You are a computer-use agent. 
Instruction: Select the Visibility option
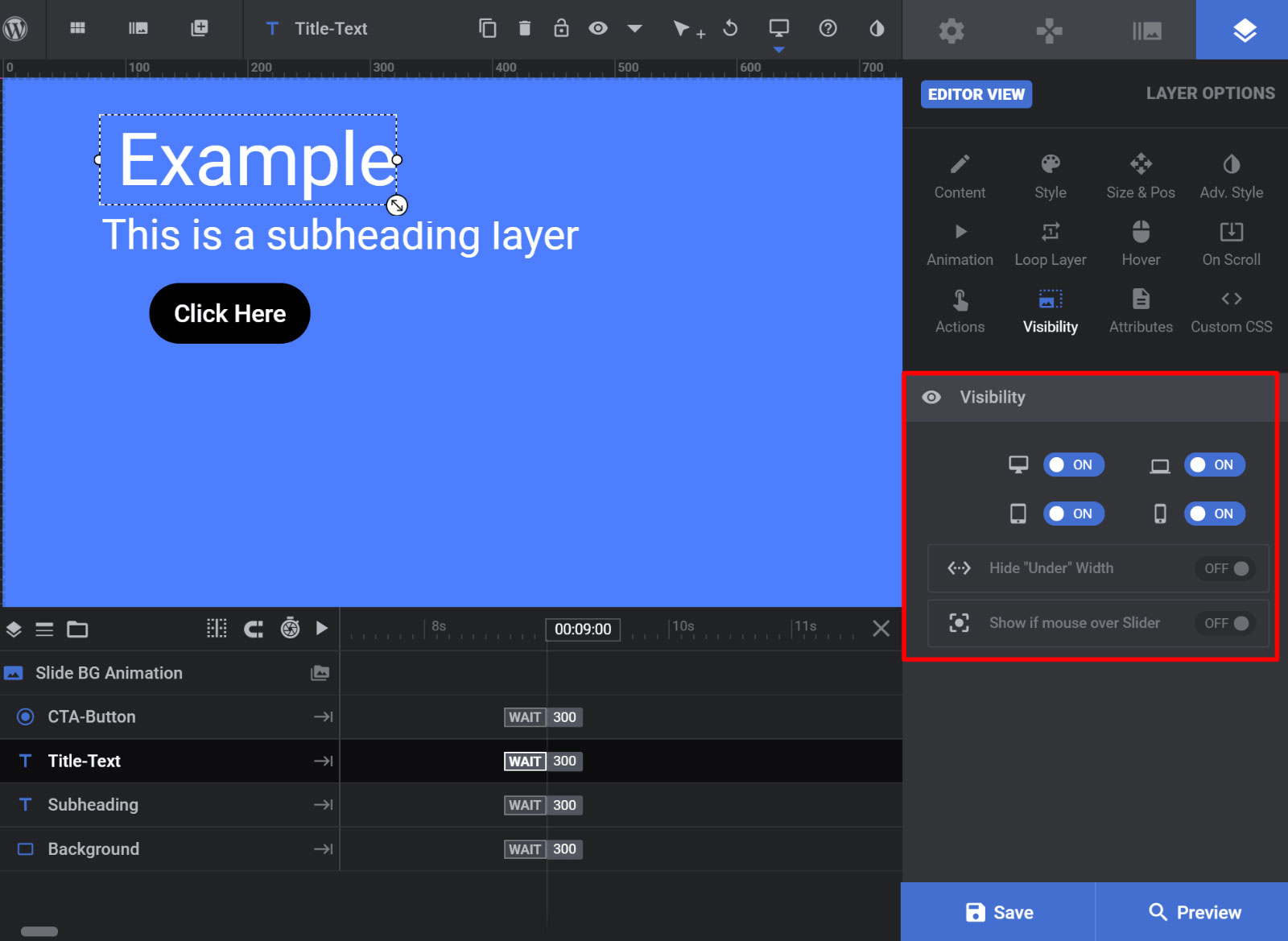tap(1051, 312)
